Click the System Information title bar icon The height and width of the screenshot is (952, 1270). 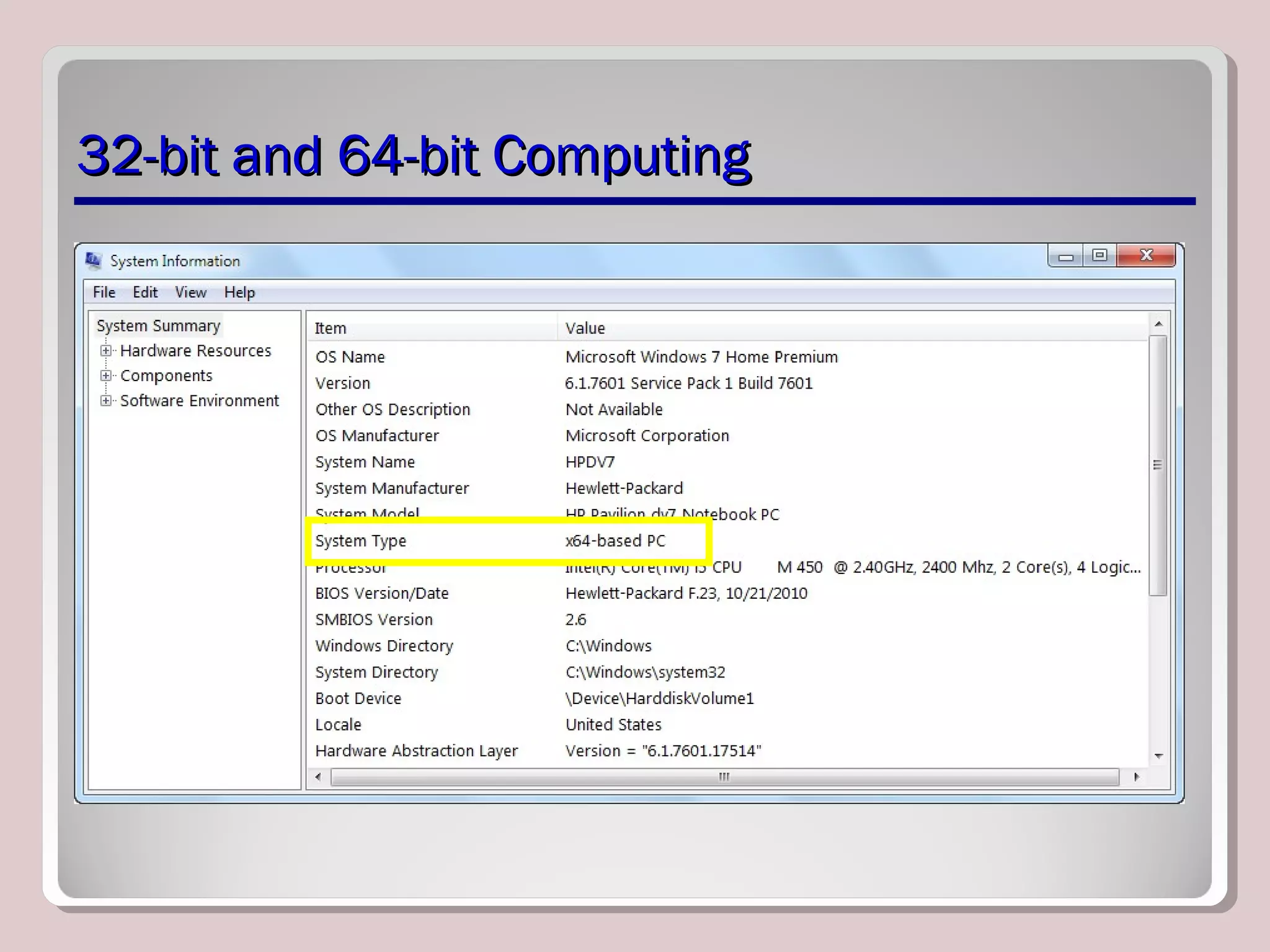point(94,261)
